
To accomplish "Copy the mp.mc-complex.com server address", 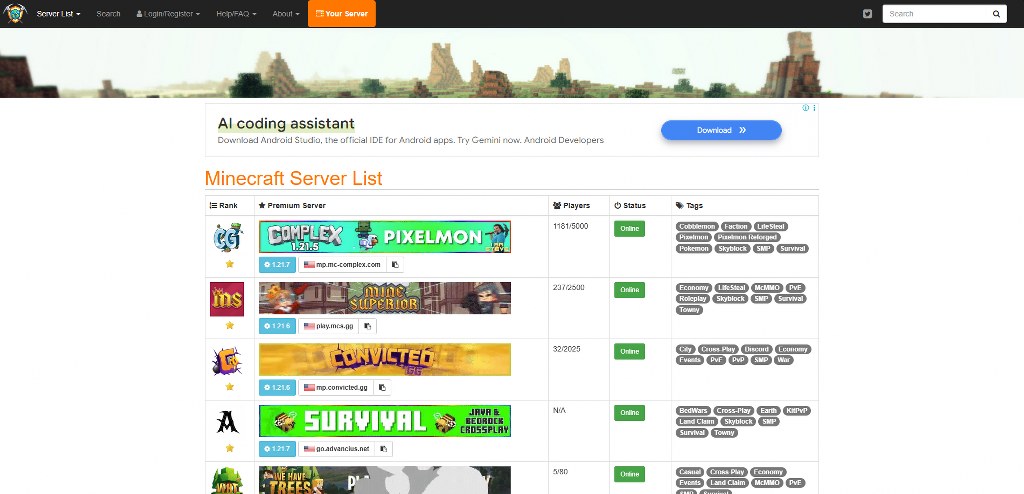I will [x=396, y=265].
